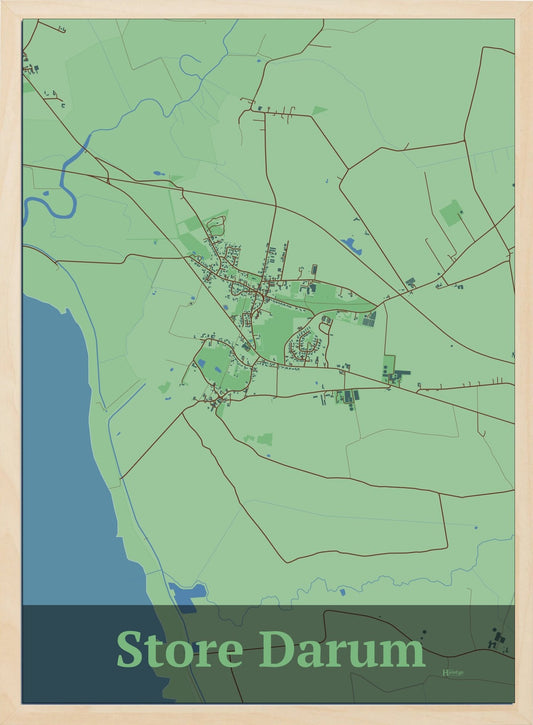Screen dimensions: 533x725
Task: Click the light wooden picture frame border
Action: 266,8
